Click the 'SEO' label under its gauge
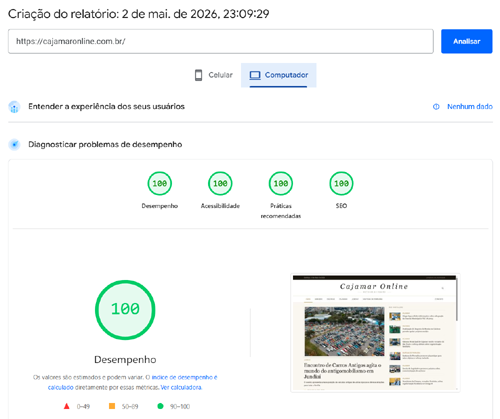Viewport: 500px width, 419px height. click(x=341, y=206)
